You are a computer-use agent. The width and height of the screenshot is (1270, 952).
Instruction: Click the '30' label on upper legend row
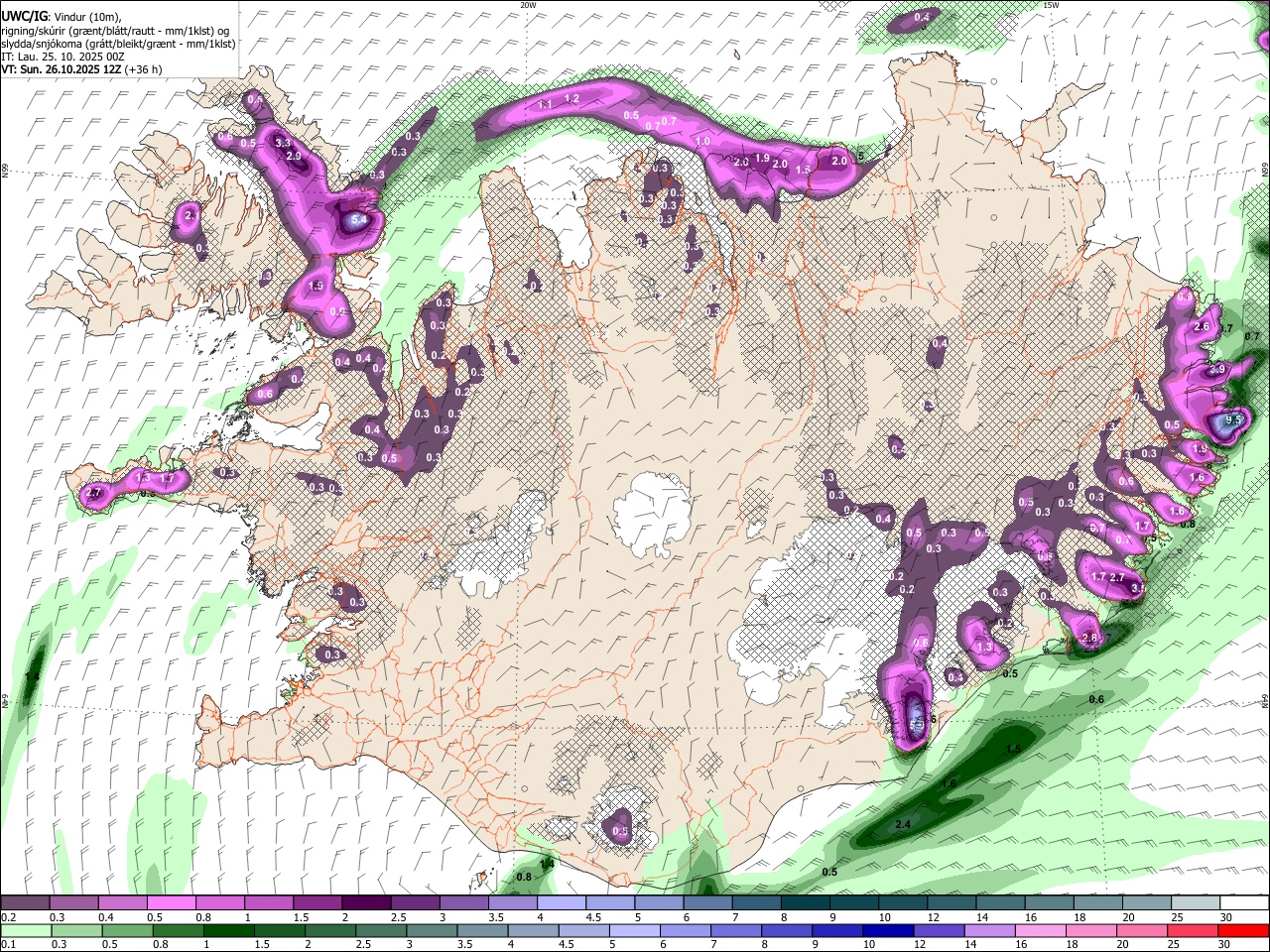pyautogui.click(x=1226, y=917)
